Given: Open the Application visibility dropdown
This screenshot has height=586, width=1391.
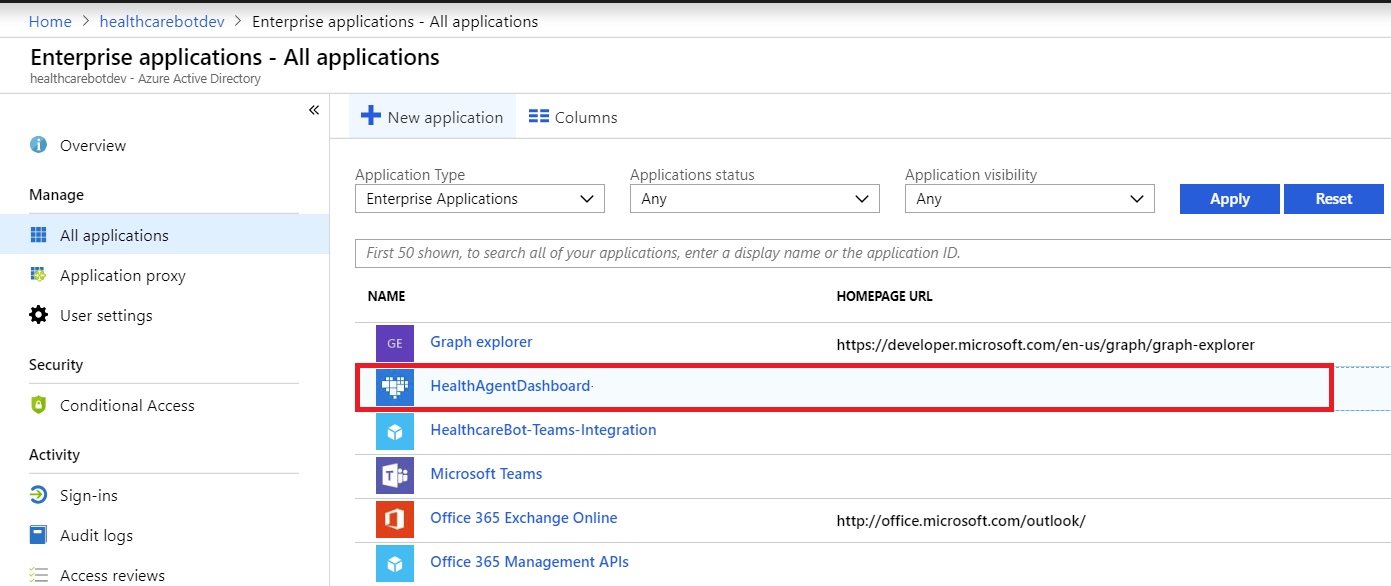Looking at the screenshot, I should 1030,198.
